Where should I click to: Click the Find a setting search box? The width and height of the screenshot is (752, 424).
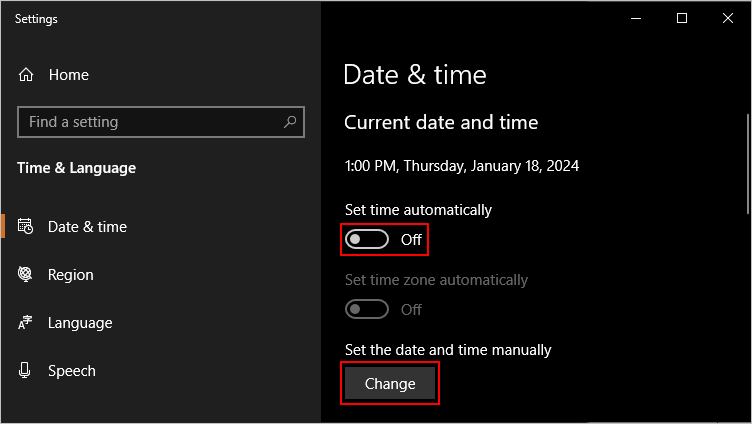tap(150, 122)
